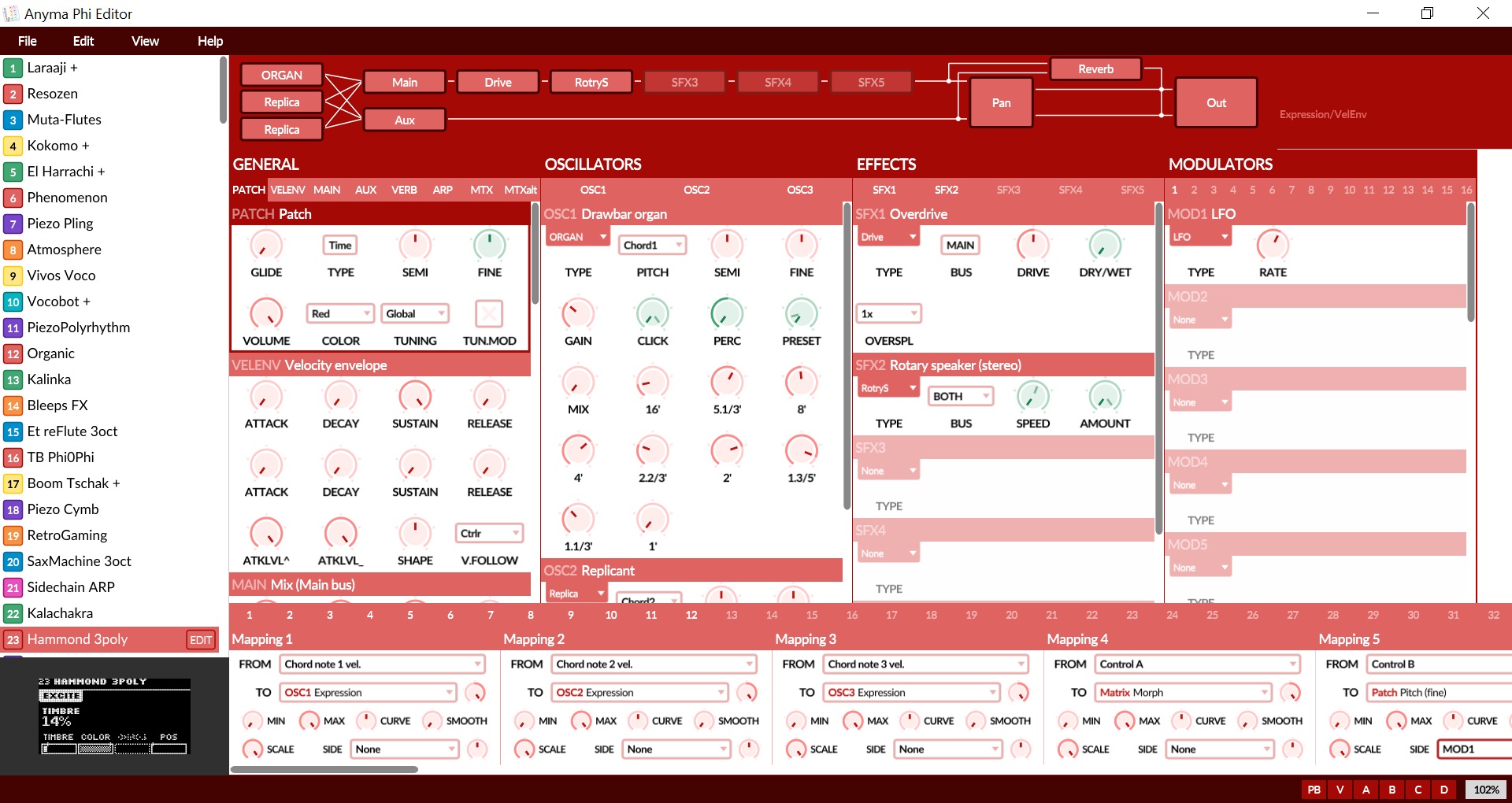
Task: Click the Anyma Phi Editor title bar icon
Action: pyautogui.click(x=11, y=13)
